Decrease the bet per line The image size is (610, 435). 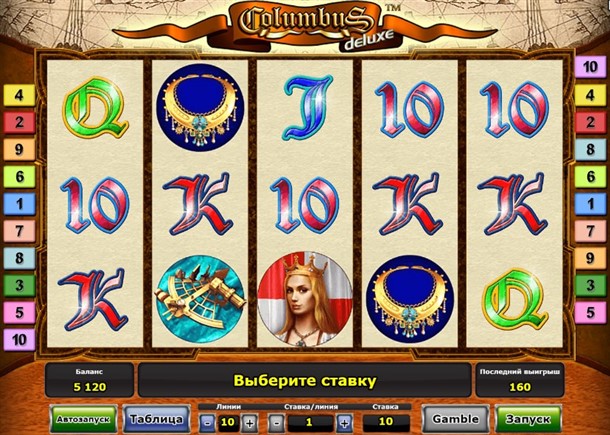(277, 422)
